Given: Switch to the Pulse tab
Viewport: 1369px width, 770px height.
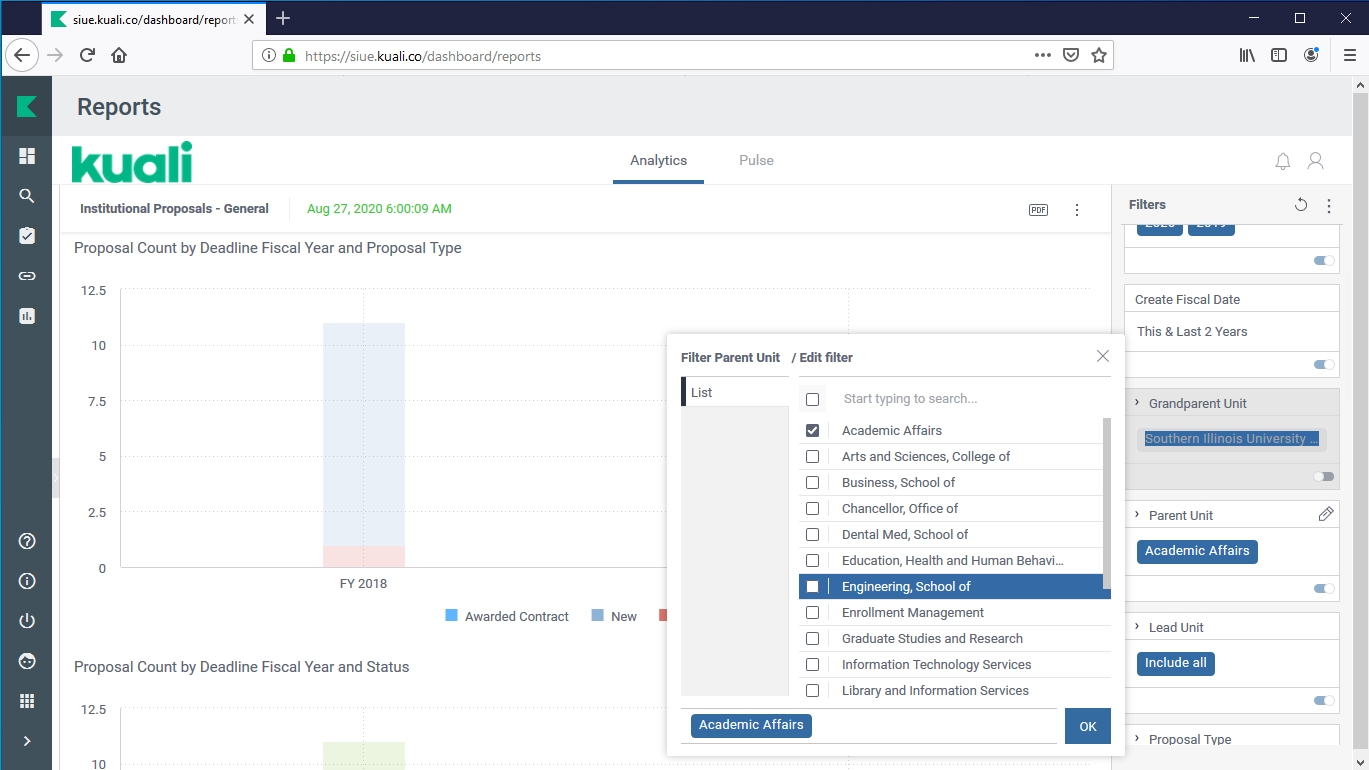Looking at the screenshot, I should pyautogui.click(x=756, y=161).
